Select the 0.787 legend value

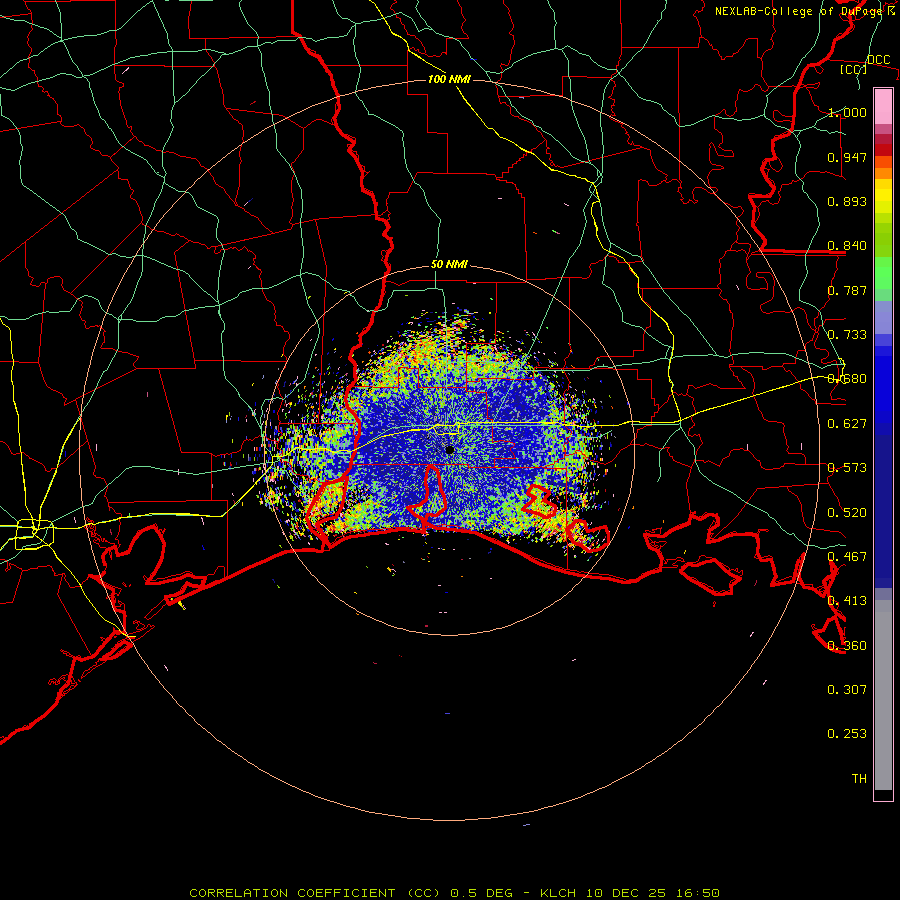pos(847,290)
